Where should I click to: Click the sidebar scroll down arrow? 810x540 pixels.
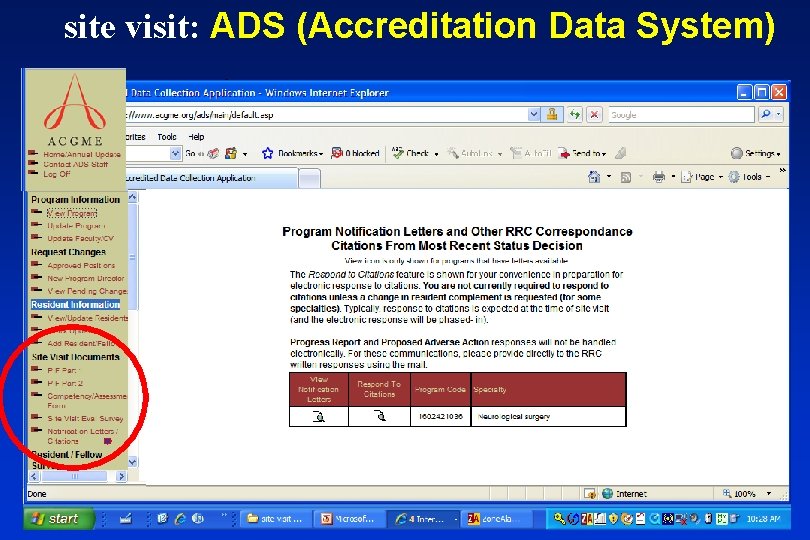point(132,461)
